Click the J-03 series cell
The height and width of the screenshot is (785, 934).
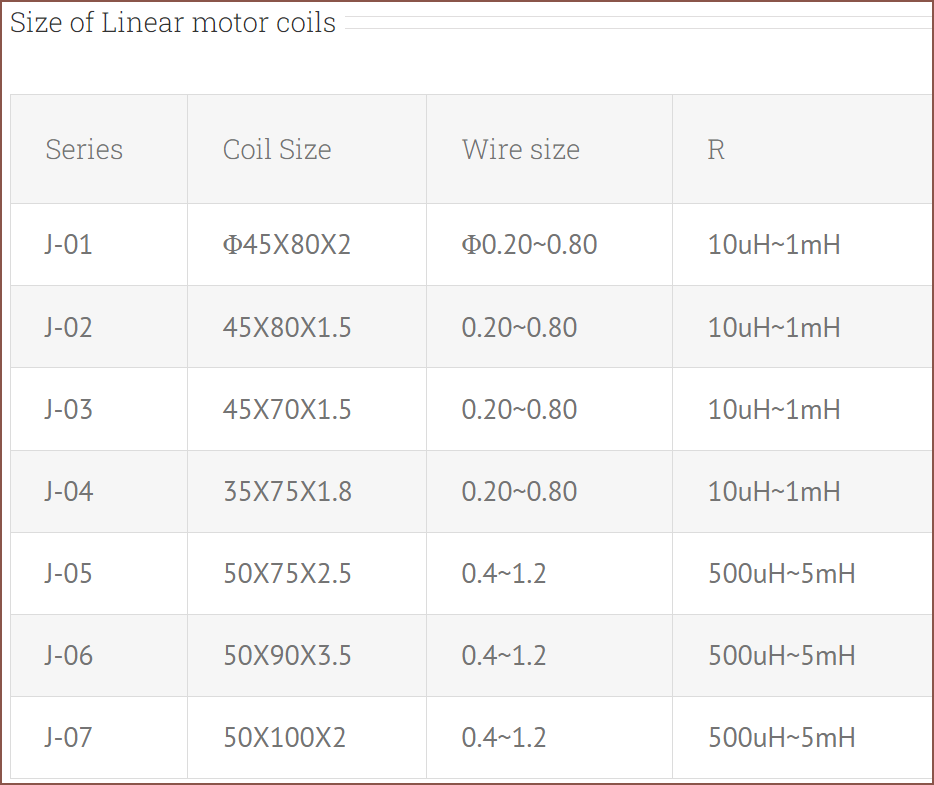tap(69, 409)
